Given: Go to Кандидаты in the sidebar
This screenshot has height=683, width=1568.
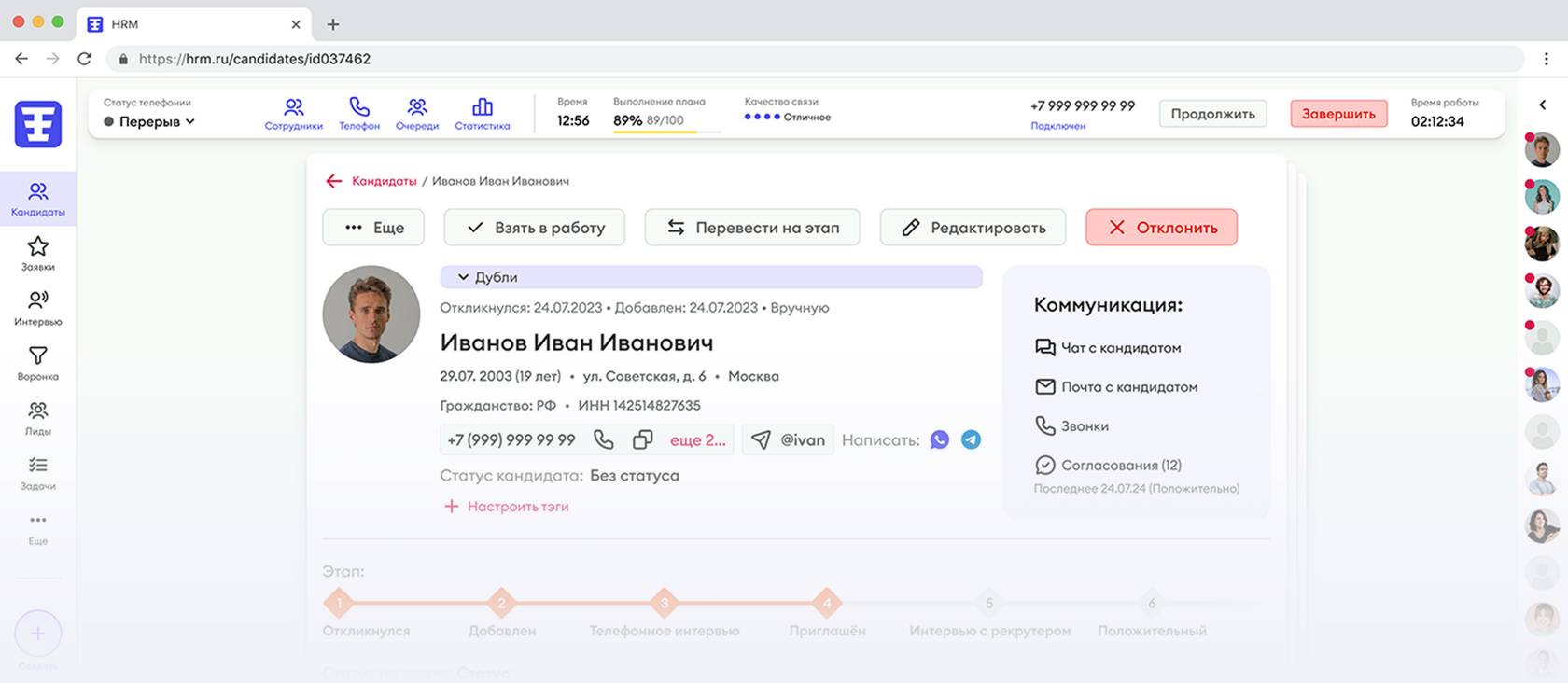Looking at the screenshot, I should [38, 199].
